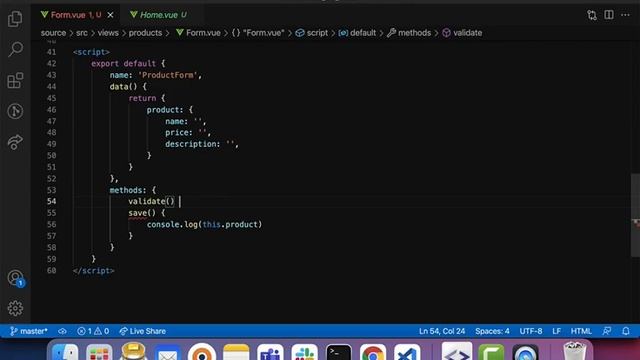Click Live Share in status bar
640x360 pixels.
[x=142, y=331]
